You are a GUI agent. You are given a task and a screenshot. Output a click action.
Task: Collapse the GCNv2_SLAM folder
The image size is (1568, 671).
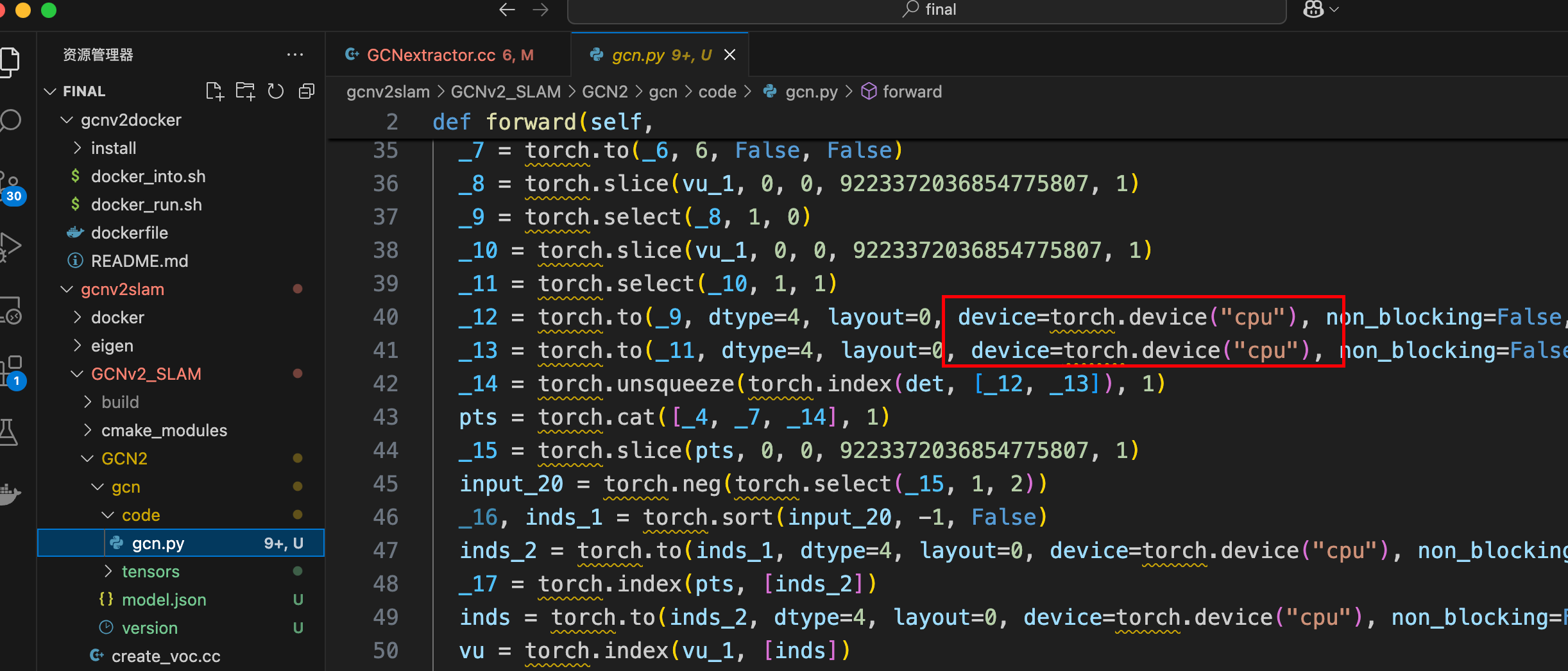(x=146, y=374)
